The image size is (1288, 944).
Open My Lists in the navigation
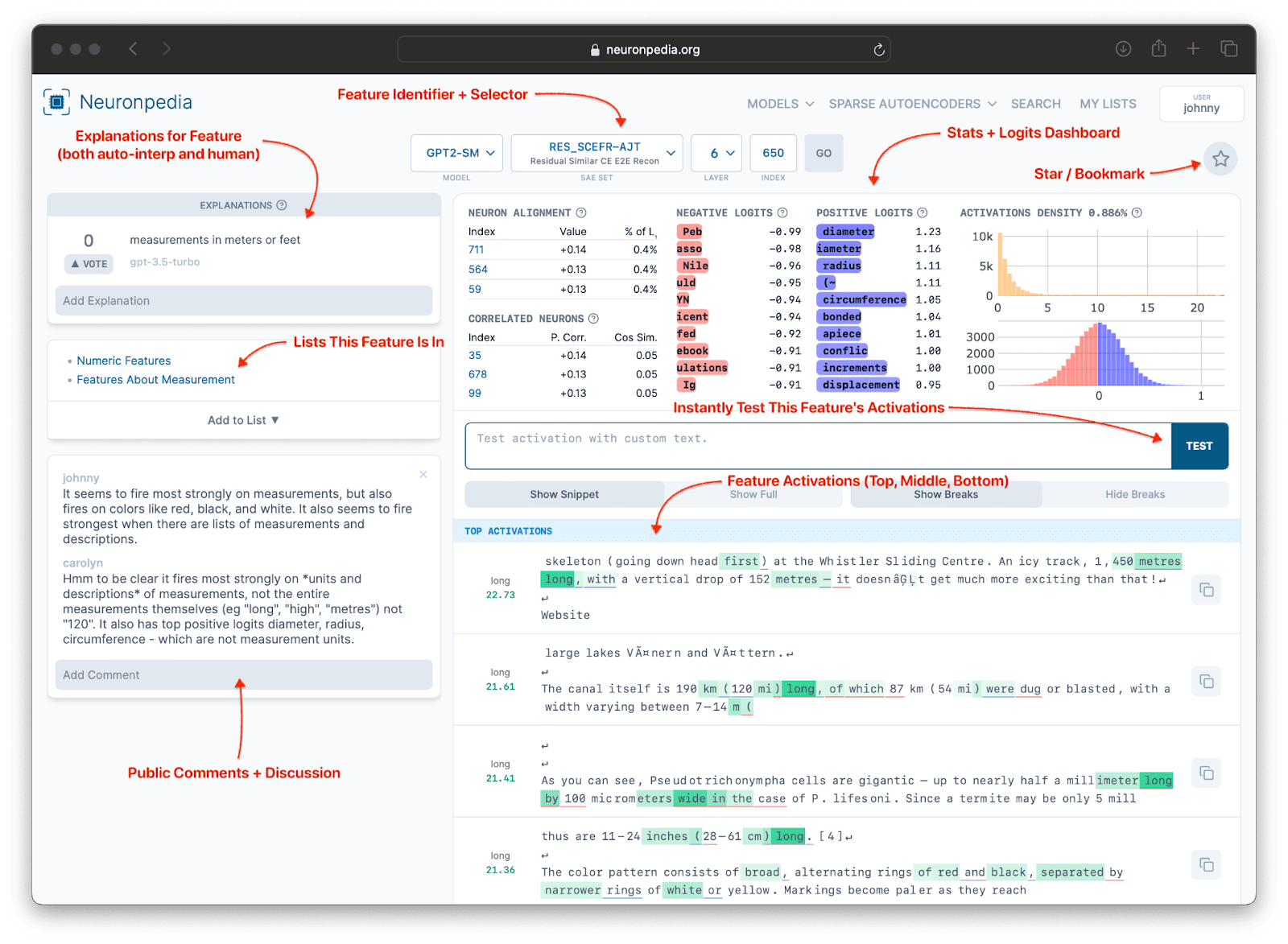pos(1108,104)
